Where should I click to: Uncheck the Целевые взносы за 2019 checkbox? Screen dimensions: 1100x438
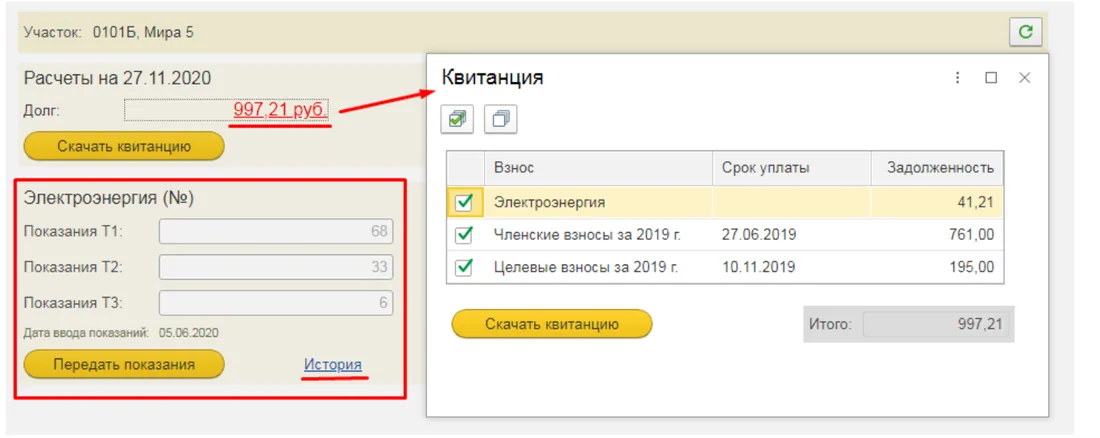point(464,267)
